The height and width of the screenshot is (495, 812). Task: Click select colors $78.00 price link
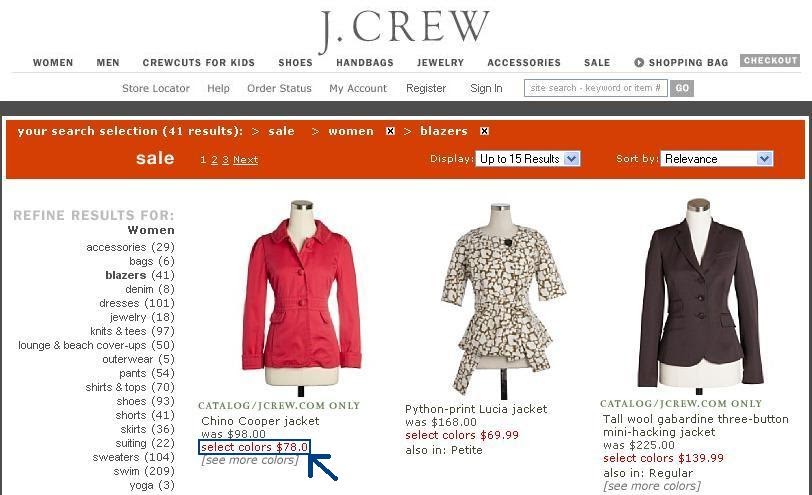(254, 447)
